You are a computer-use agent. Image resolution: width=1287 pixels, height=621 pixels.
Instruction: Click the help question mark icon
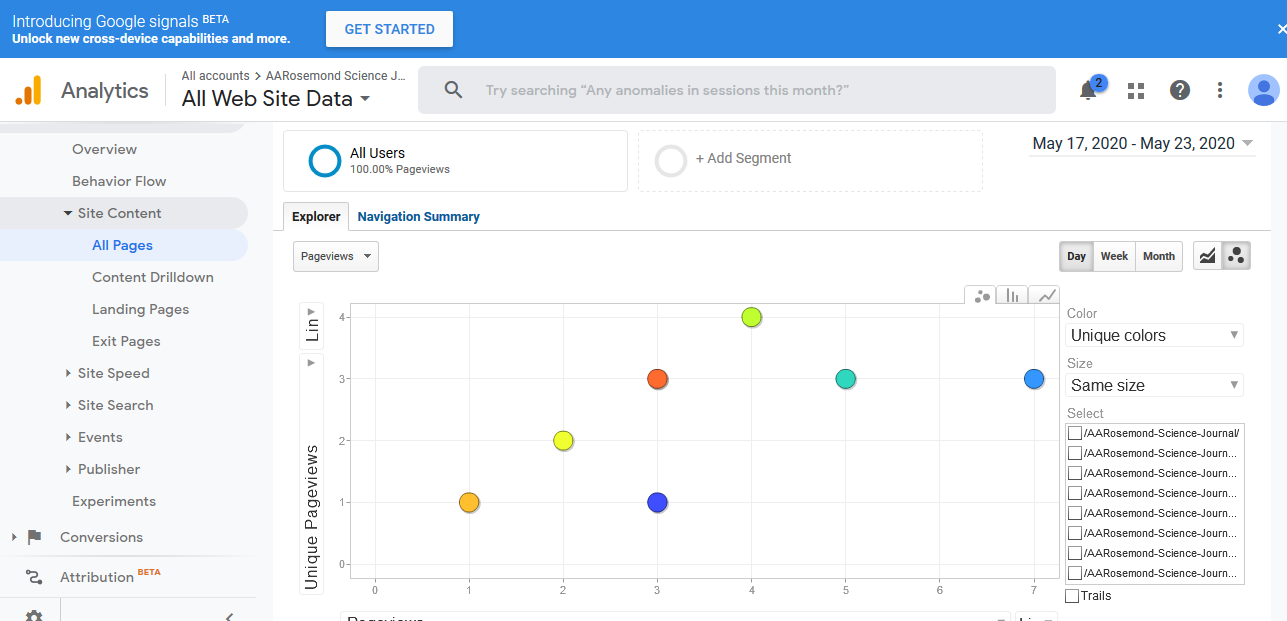coord(1180,90)
